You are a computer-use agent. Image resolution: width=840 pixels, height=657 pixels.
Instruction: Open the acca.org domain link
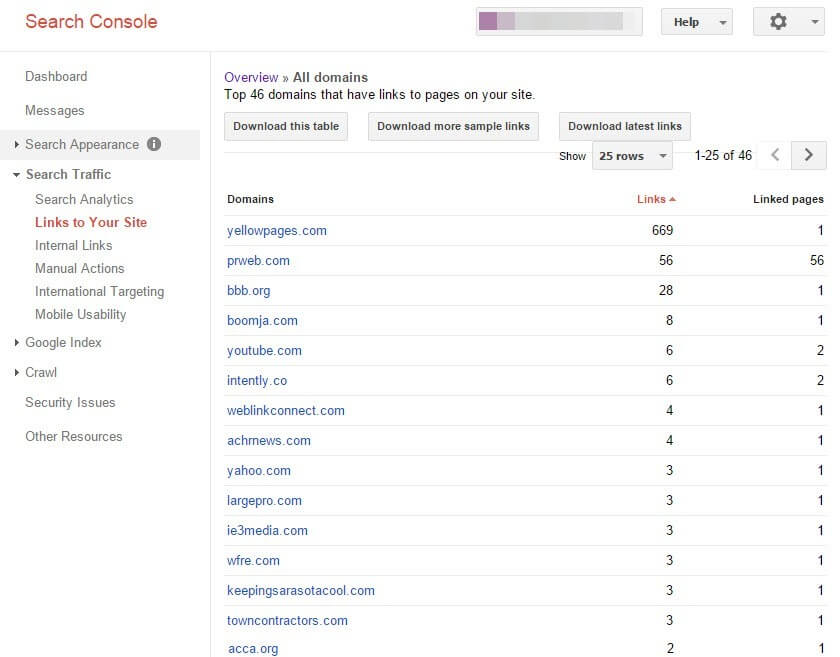pyautogui.click(x=253, y=649)
